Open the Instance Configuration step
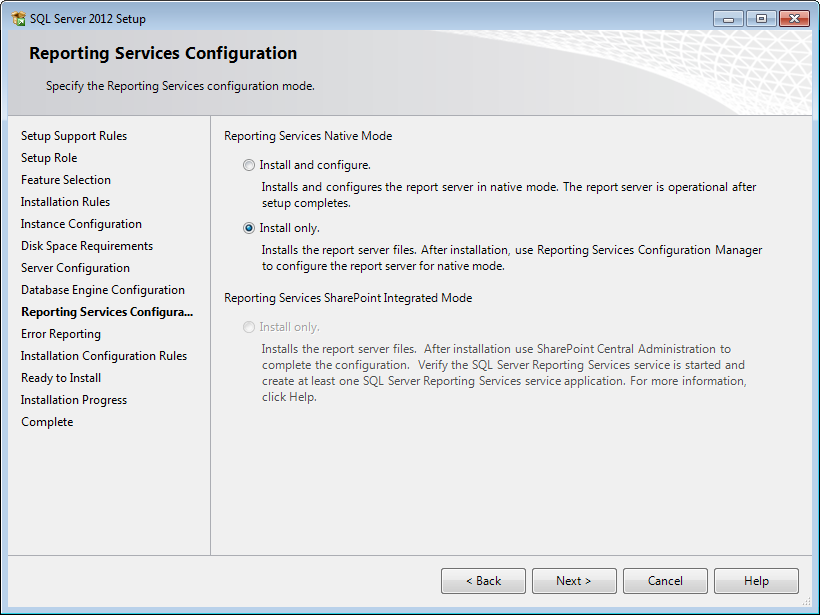This screenshot has height=615, width=820. tap(81, 224)
